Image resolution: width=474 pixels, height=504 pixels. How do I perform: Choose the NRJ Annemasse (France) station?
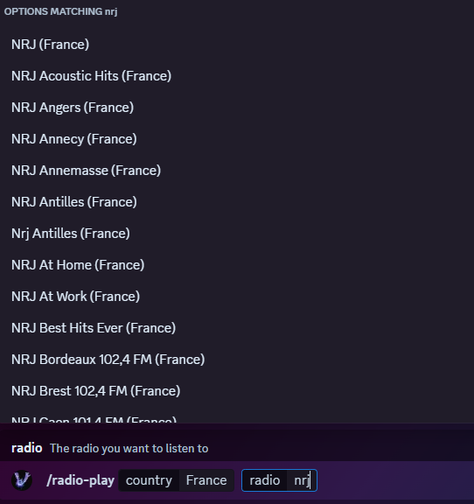(237, 170)
